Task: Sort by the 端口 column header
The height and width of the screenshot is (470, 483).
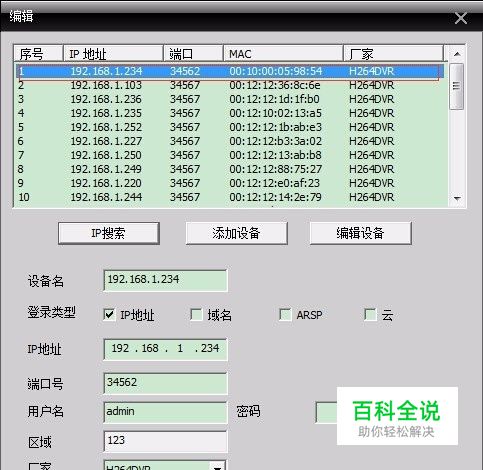Action: tap(193, 54)
